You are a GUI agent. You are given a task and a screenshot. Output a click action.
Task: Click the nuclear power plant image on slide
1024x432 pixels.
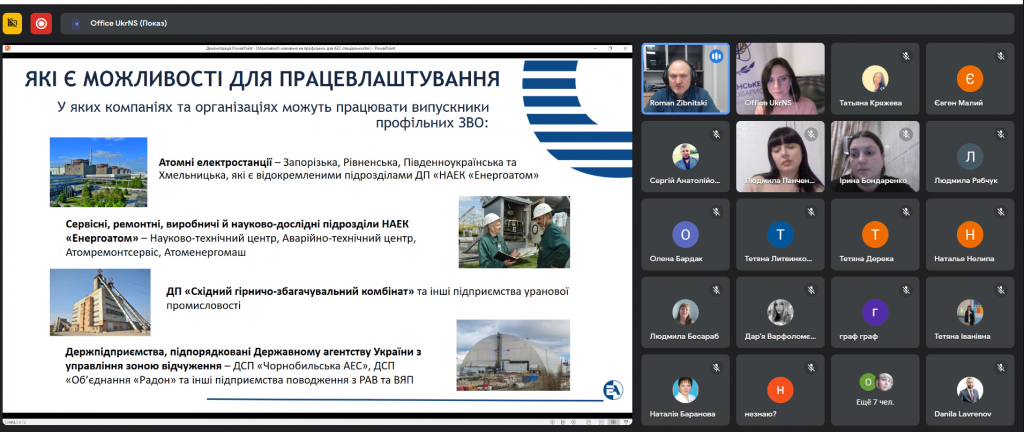(x=97, y=164)
